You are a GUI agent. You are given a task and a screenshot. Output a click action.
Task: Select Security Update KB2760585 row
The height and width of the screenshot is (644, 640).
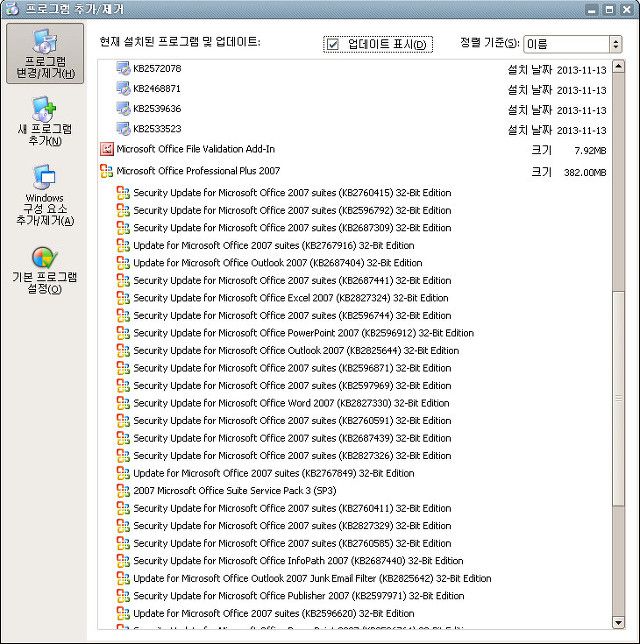(292, 543)
